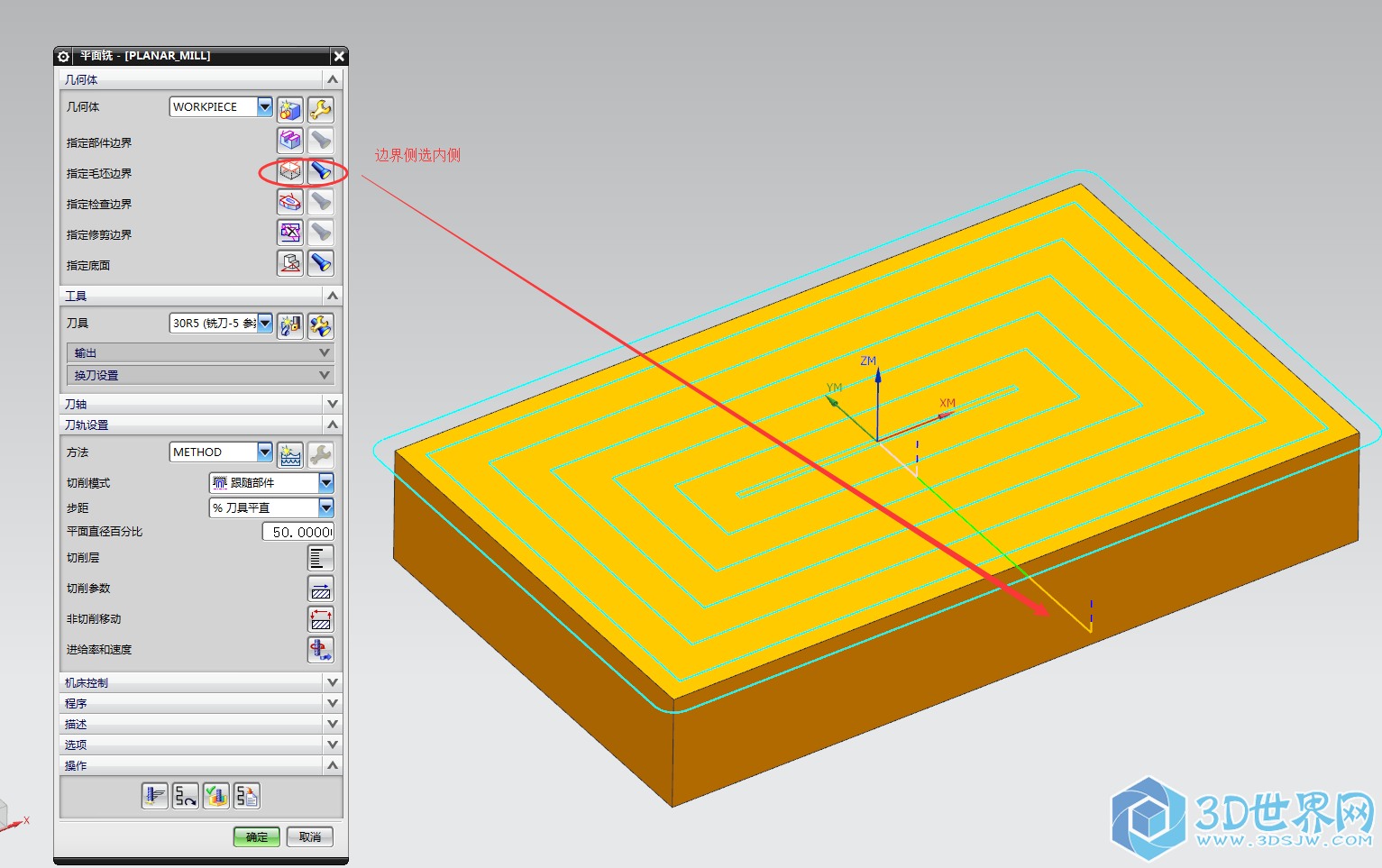The width and height of the screenshot is (1382, 868).
Task: Open the specify check boundary (指定检查边界) button
Action: (289, 202)
